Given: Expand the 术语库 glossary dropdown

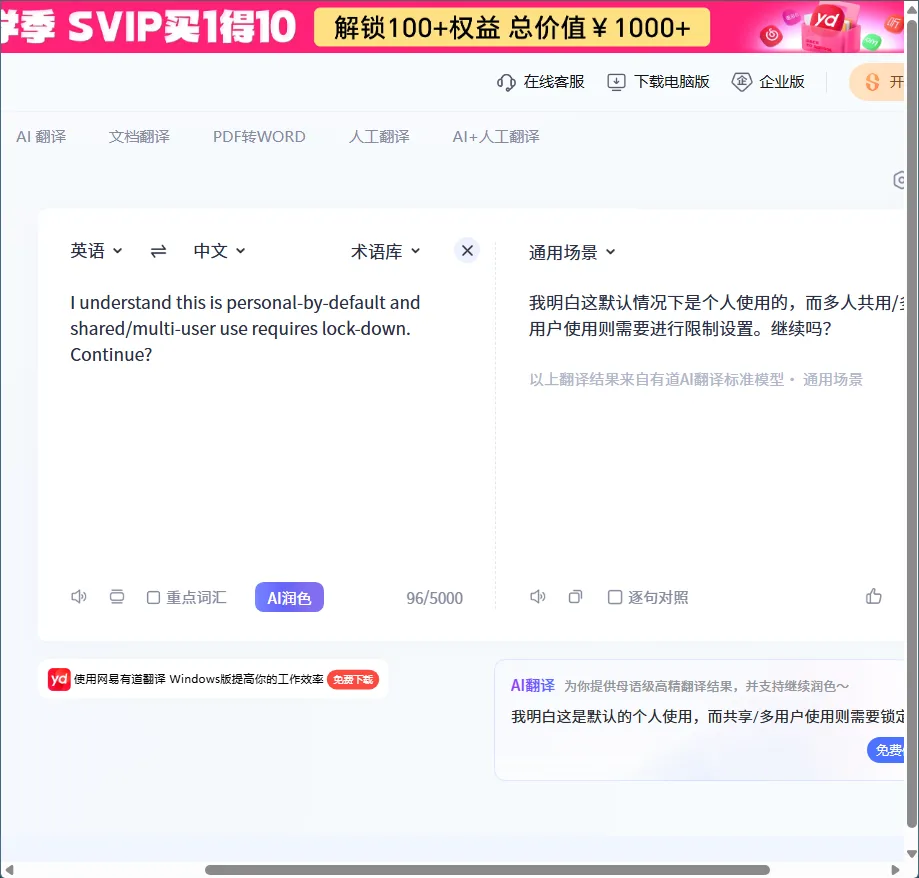Looking at the screenshot, I should 386,251.
